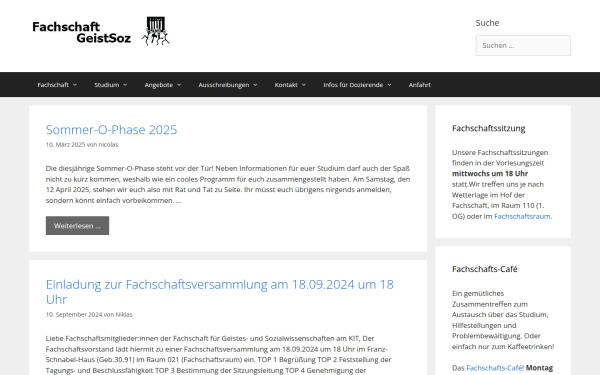Image resolution: width=600 pixels, height=375 pixels.
Task: Click the post date 10. März 2025
Action: (x=65, y=145)
